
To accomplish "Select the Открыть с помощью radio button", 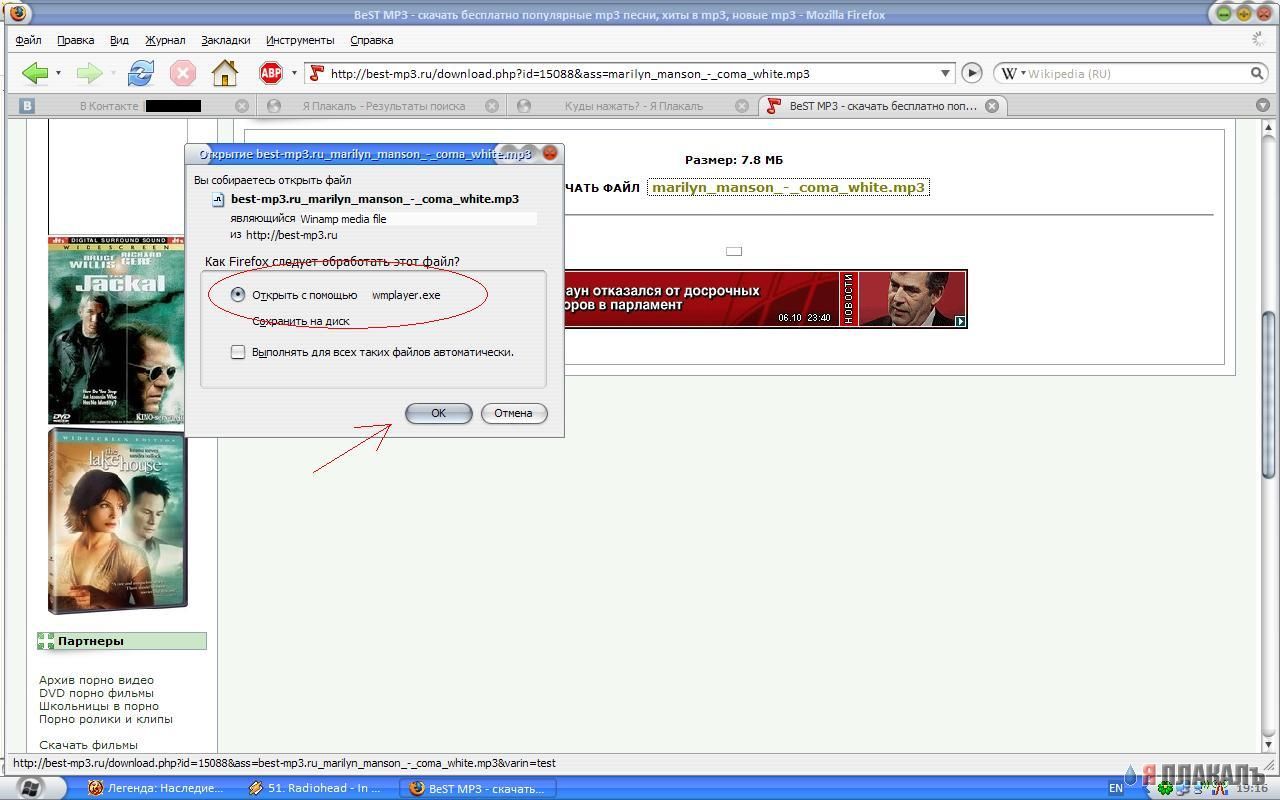I will click(237, 295).
